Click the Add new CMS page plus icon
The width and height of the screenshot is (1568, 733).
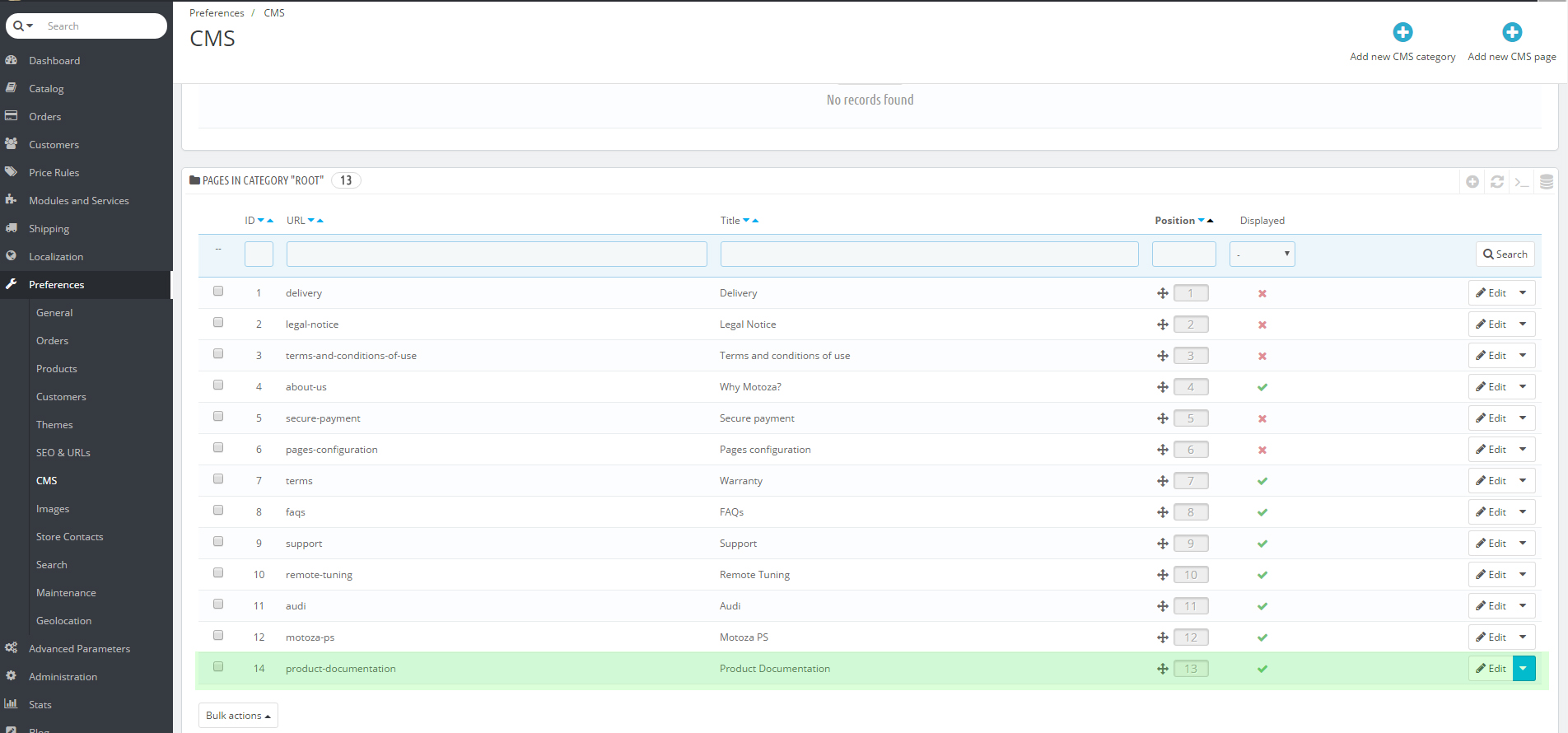[x=1512, y=32]
